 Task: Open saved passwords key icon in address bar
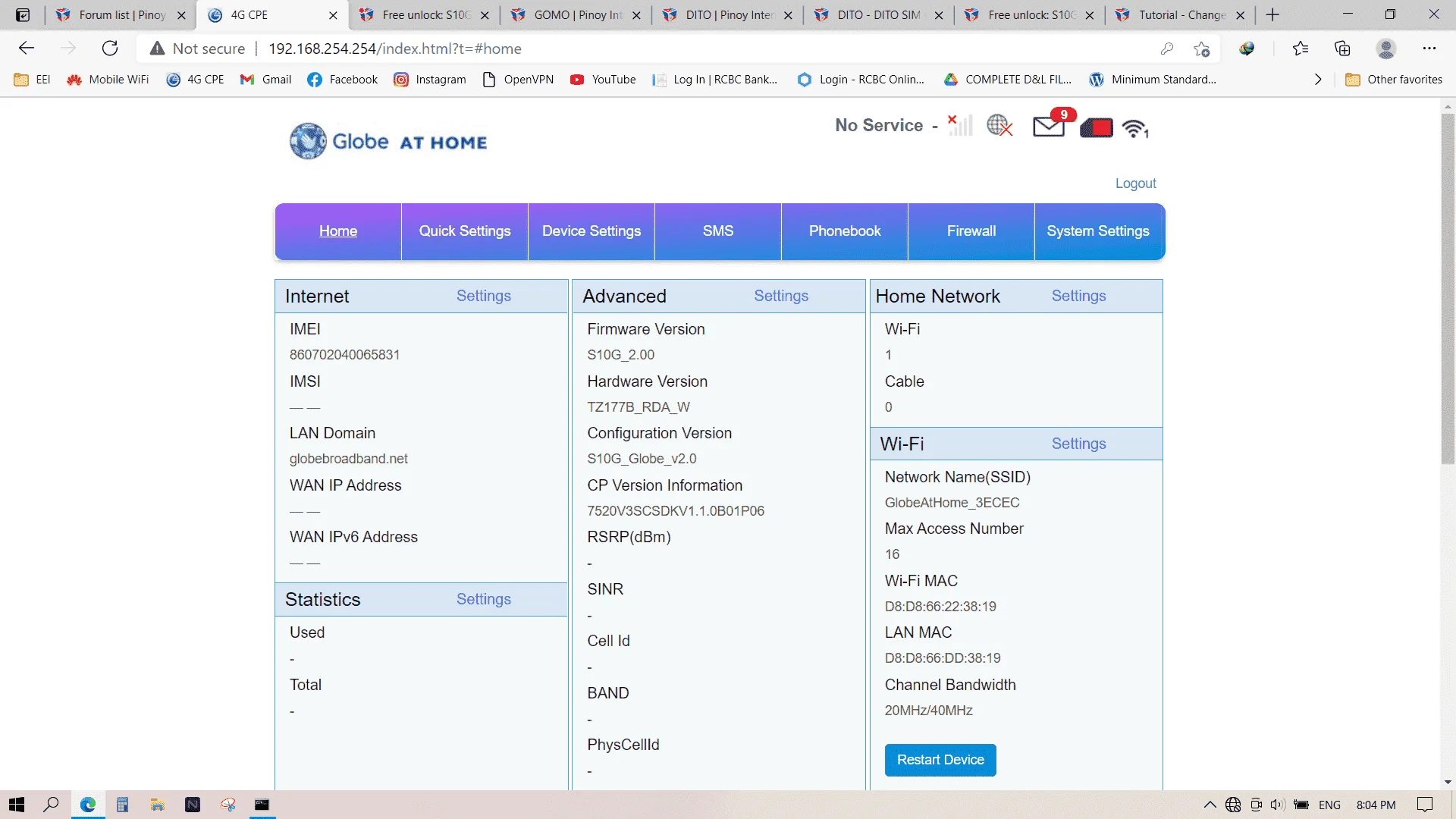[x=1167, y=49]
